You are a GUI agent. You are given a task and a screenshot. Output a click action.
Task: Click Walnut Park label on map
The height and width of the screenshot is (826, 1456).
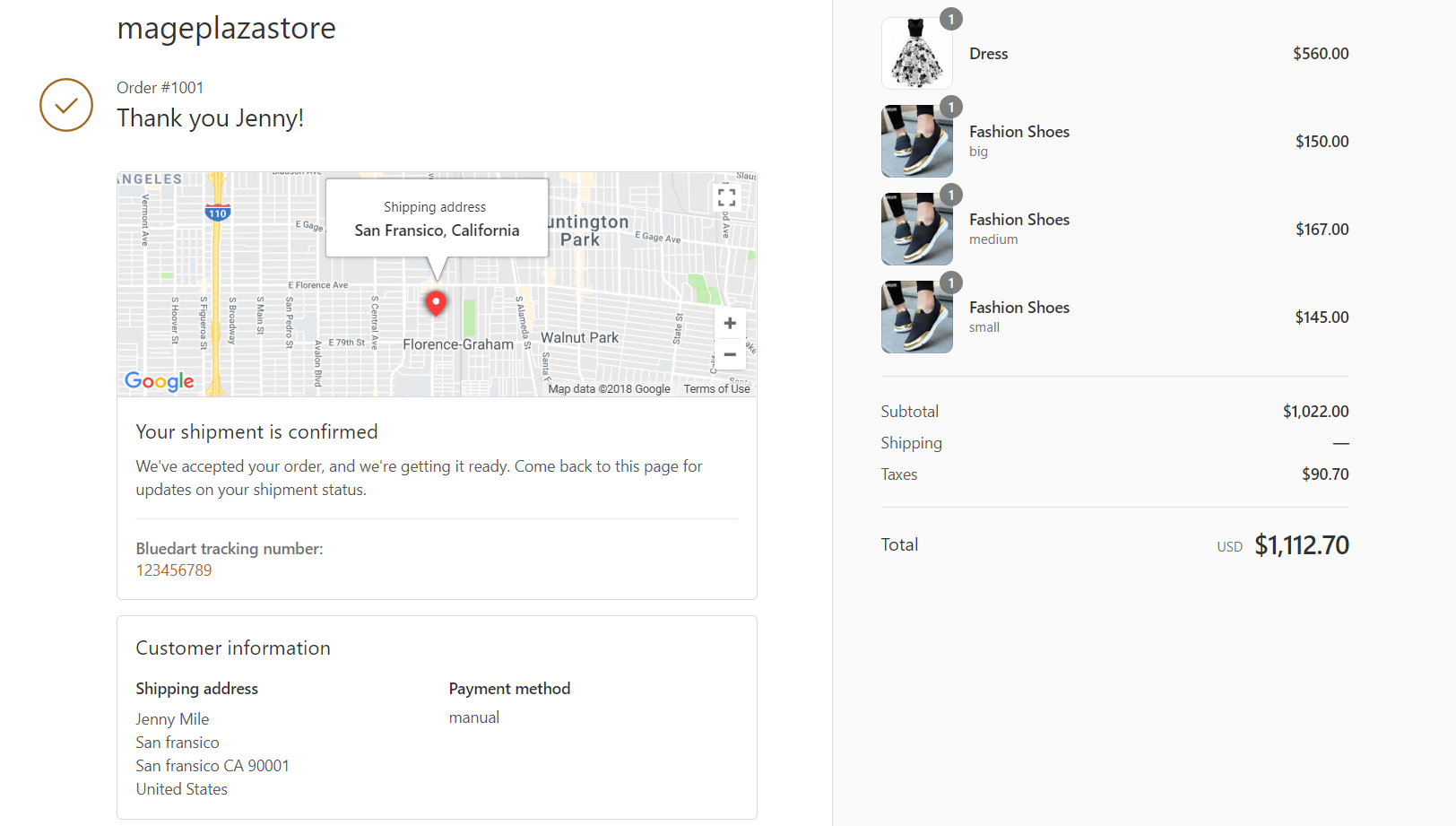tap(579, 338)
